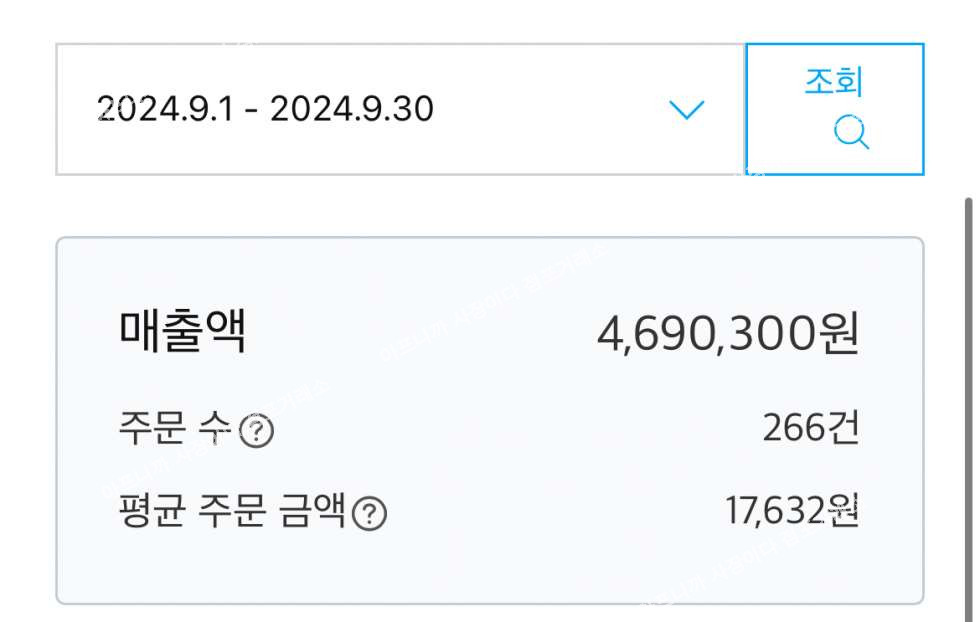Screen dimensions: 980x622
Task: Click the 주문 수 label text
Action: [x=175, y=428]
